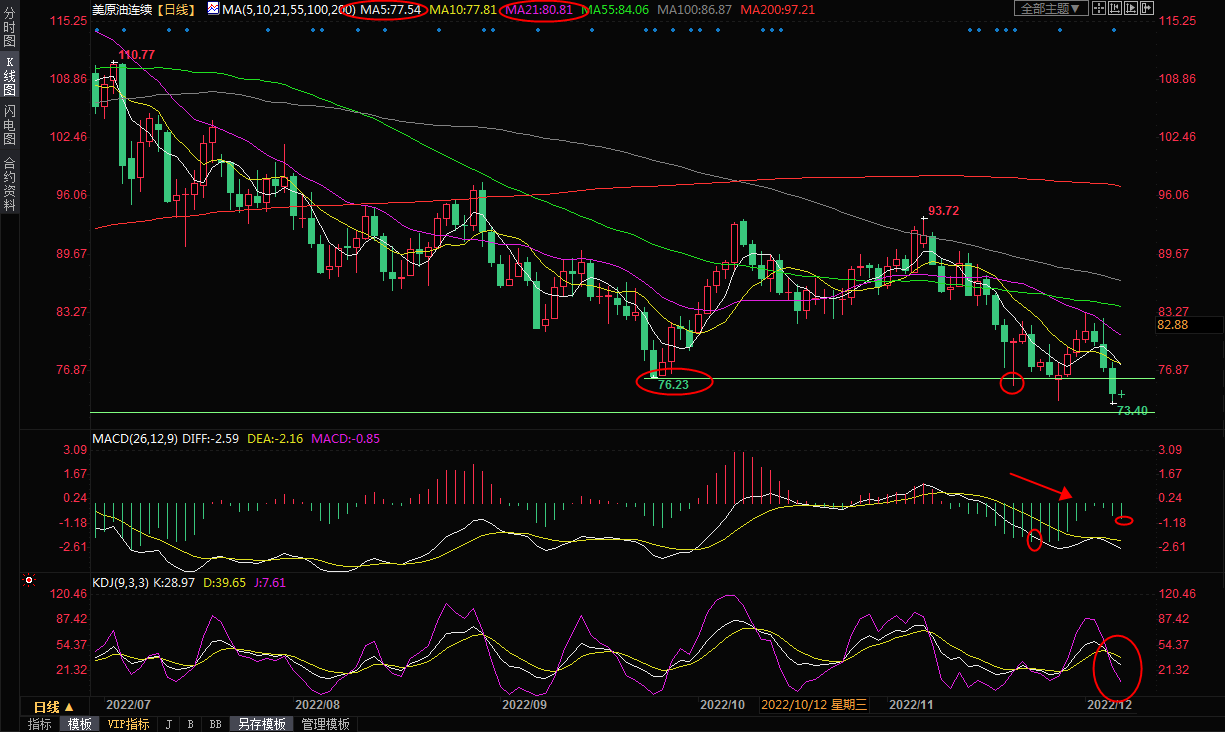Click the 2022/10/12 星期三 date marker
The height and width of the screenshot is (732, 1225).
[815, 705]
